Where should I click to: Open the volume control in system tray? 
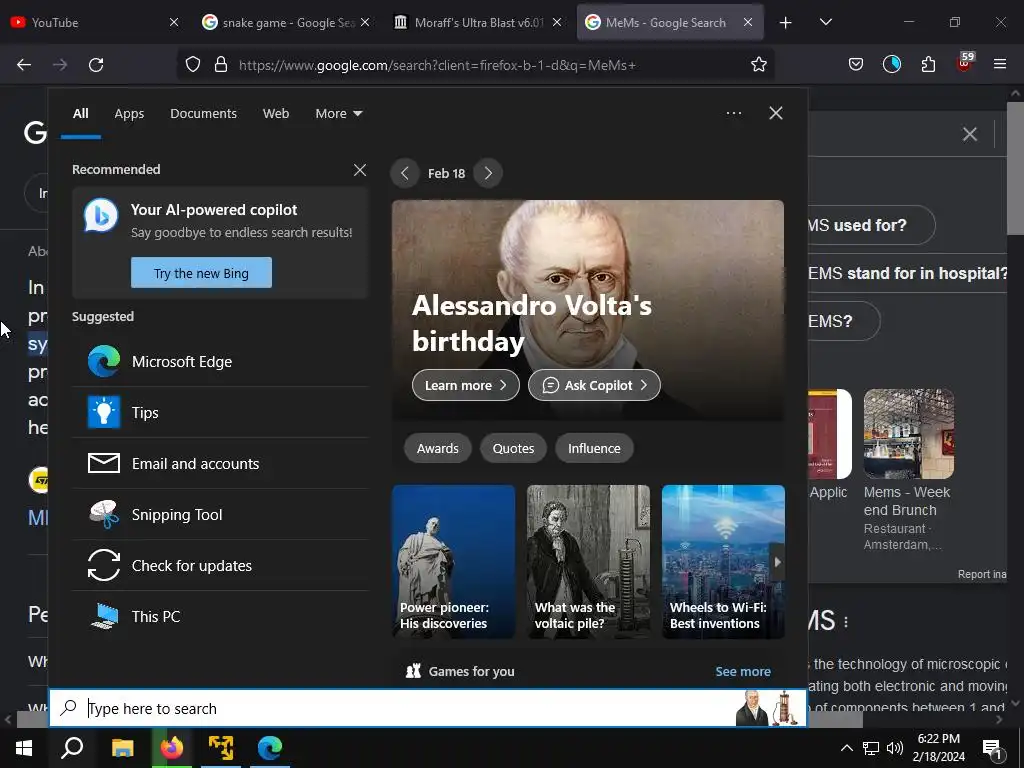click(895, 748)
